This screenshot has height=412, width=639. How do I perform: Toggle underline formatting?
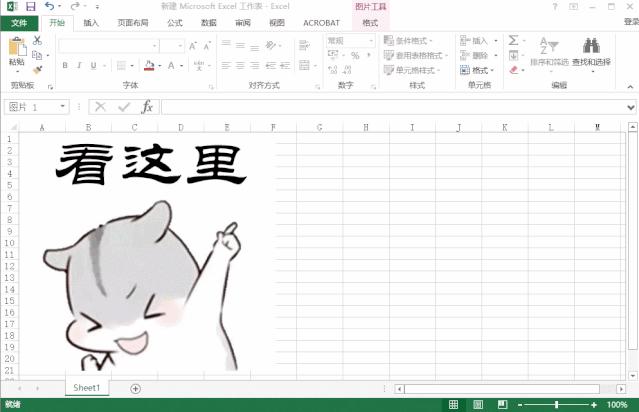pyautogui.click(x=93, y=65)
